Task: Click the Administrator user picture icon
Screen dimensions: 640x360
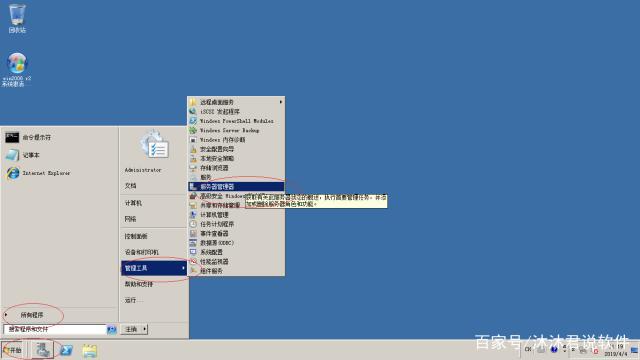Action: pos(154,144)
